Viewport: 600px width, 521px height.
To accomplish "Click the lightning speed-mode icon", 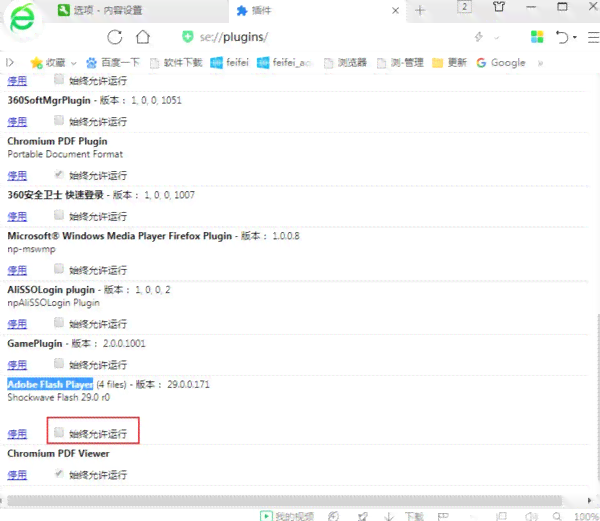I will [x=478, y=37].
